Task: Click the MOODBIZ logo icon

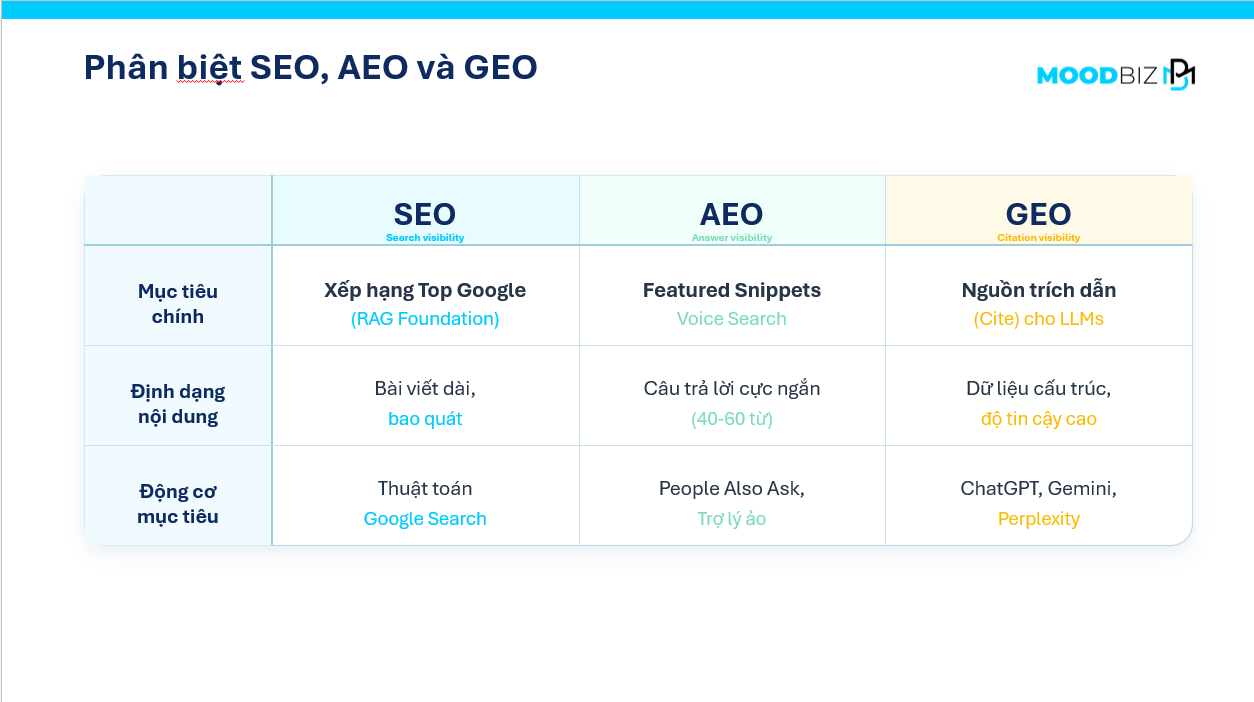Action: 1116,75
